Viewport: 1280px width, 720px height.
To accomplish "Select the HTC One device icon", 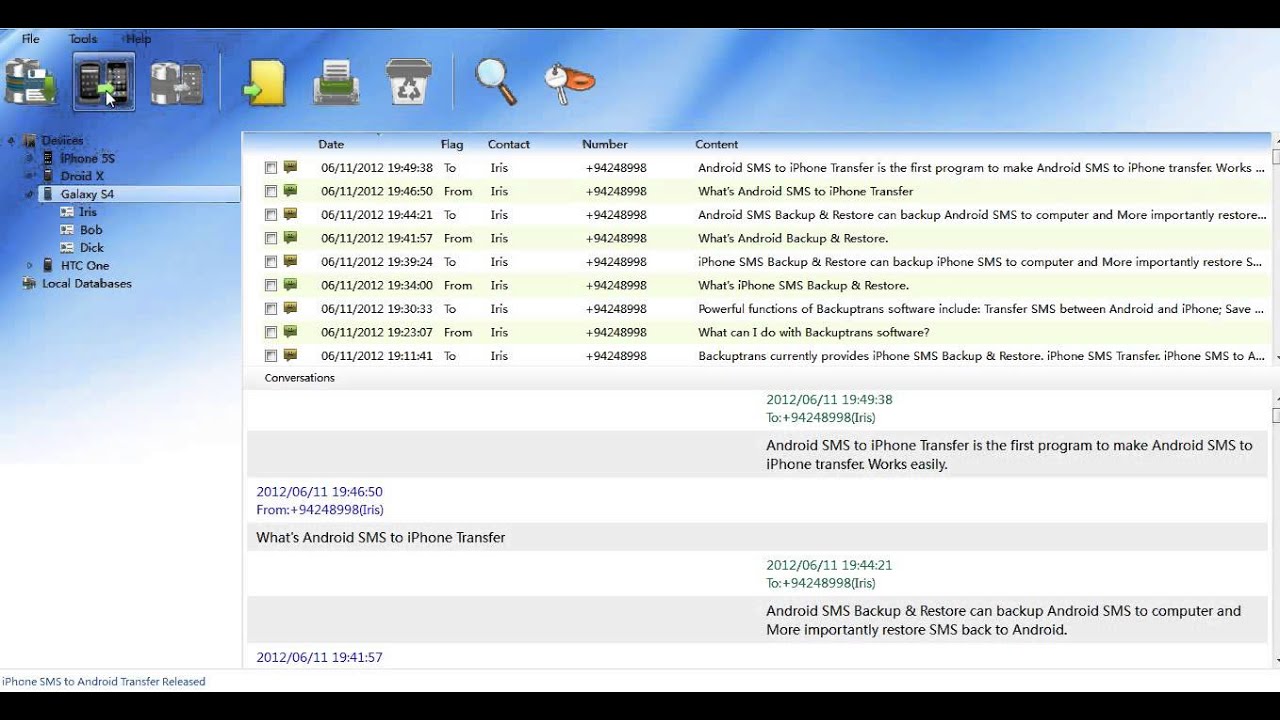I will [47, 265].
